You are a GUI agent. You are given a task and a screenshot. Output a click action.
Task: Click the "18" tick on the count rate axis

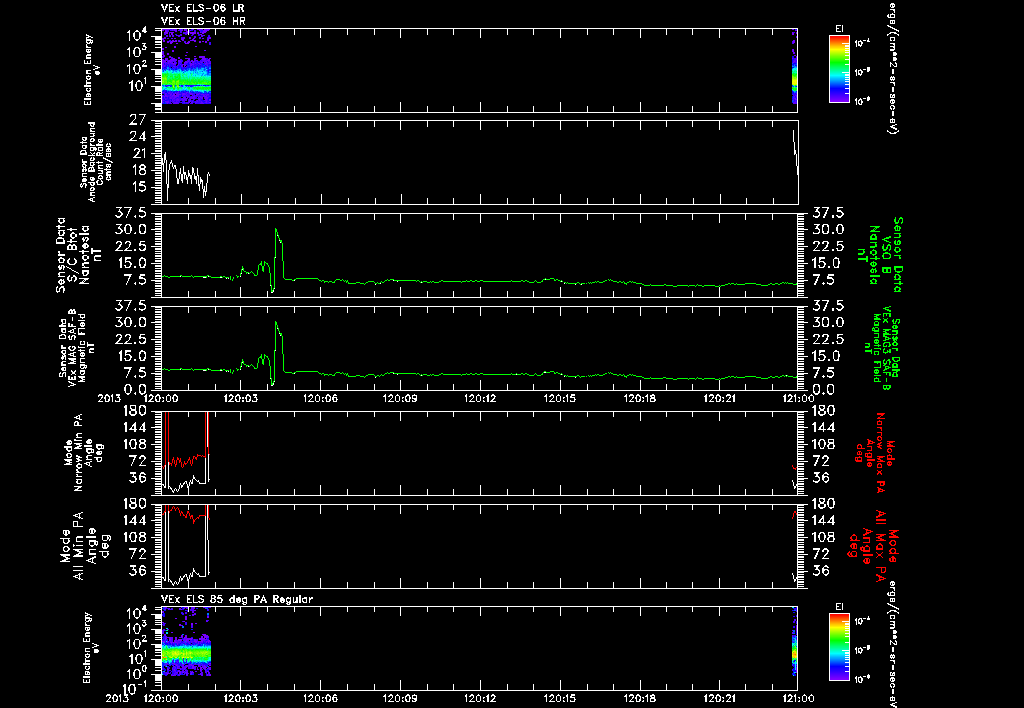(138, 170)
